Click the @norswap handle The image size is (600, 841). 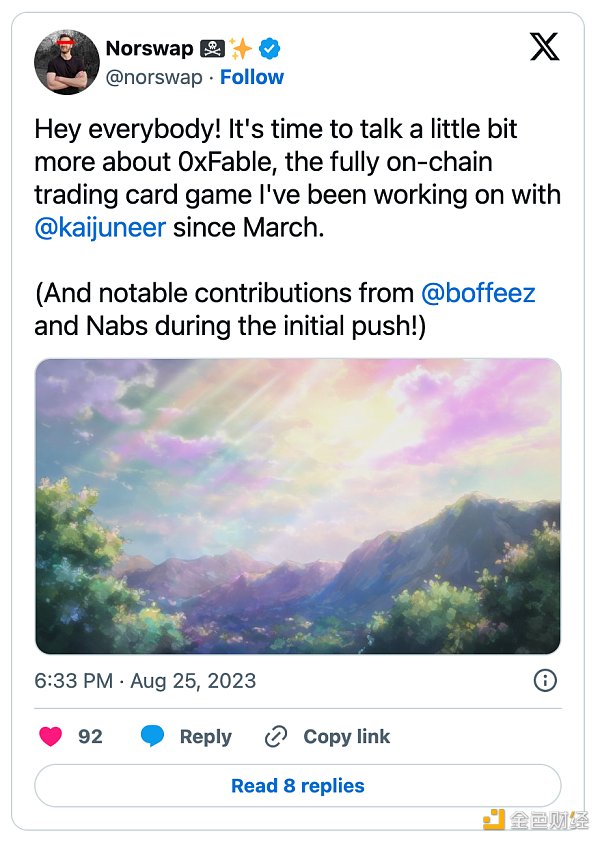153,77
